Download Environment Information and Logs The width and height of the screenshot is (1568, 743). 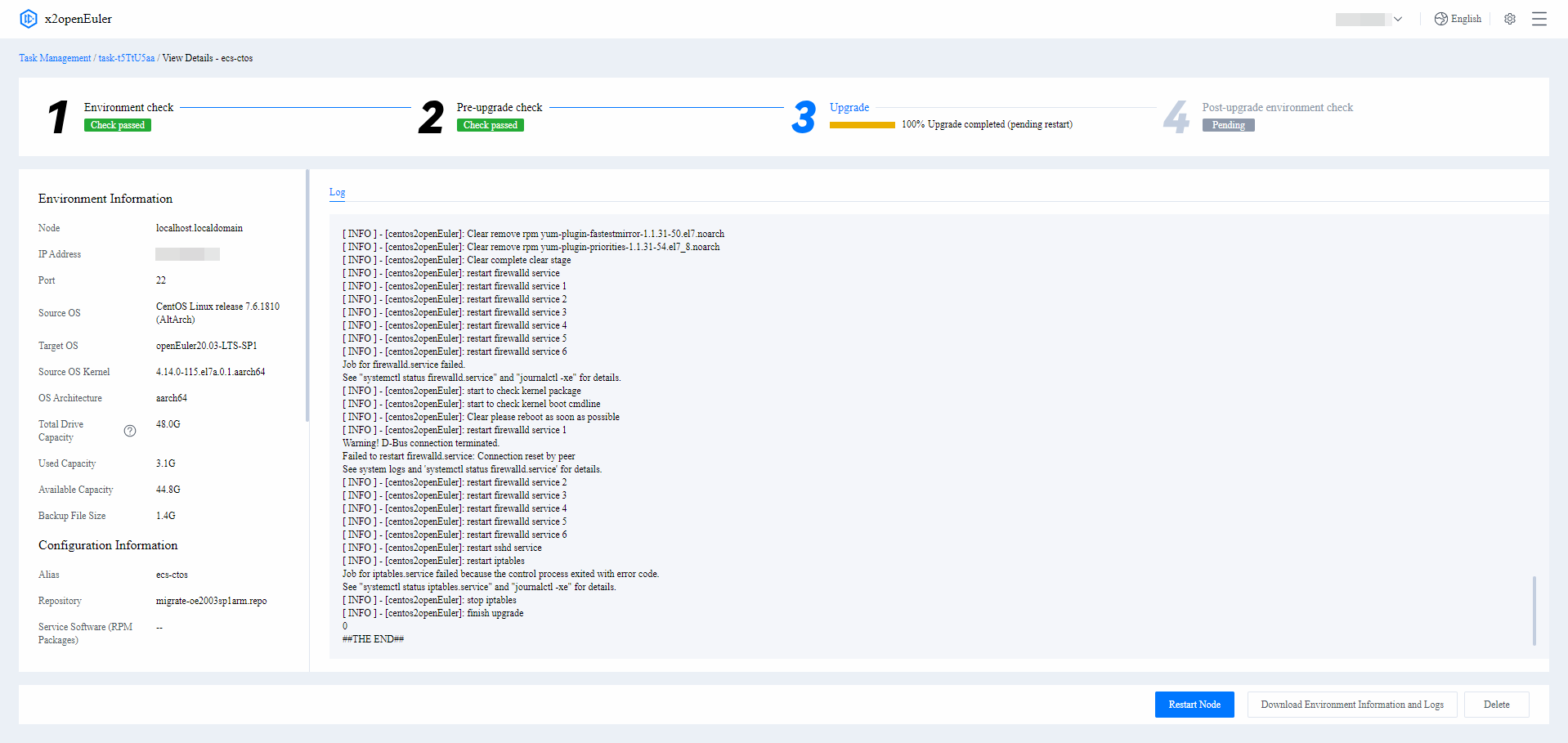tap(1351, 705)
